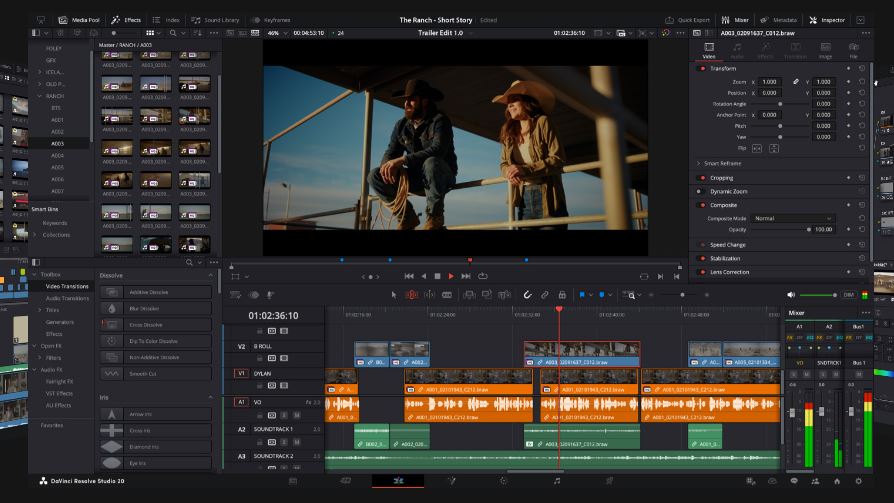Open the Composite Mode dropdown
894x503 pixels.
coord(792,218)
